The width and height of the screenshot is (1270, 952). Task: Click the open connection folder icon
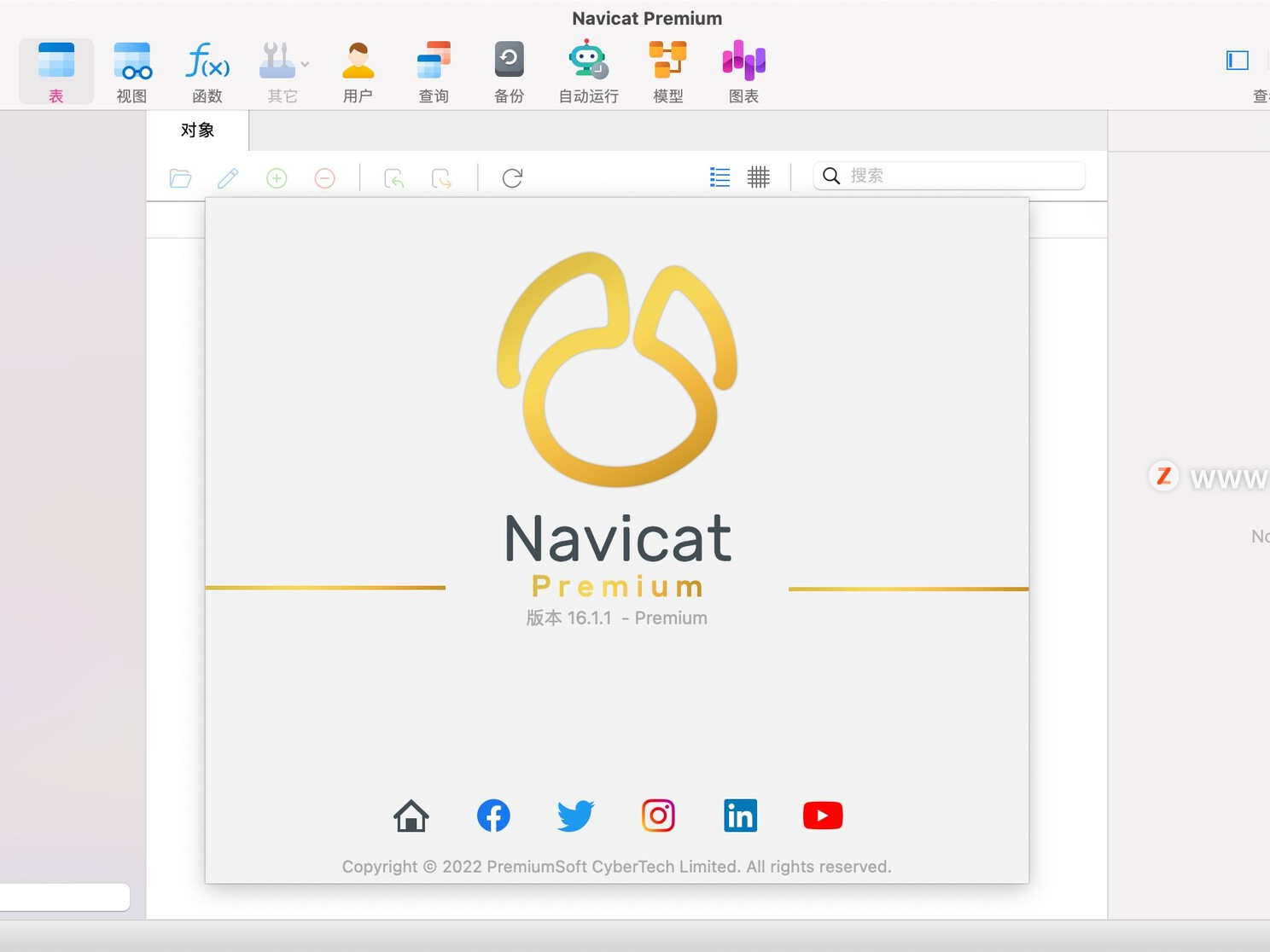point(180,177)
